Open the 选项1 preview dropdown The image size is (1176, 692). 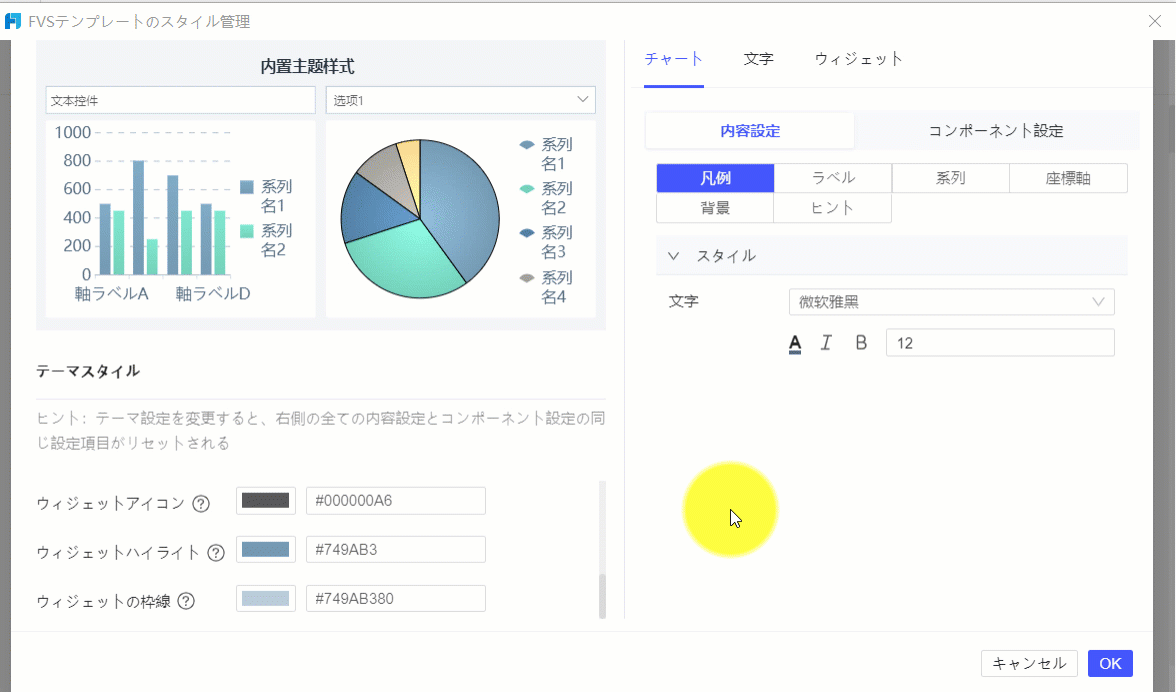coord(460,100)
